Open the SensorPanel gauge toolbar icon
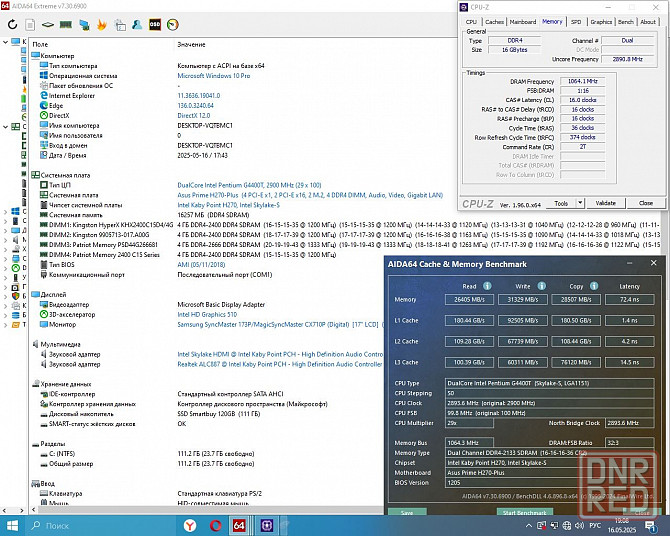The height and width of the screenshot is (536, 670). point(173,25)
